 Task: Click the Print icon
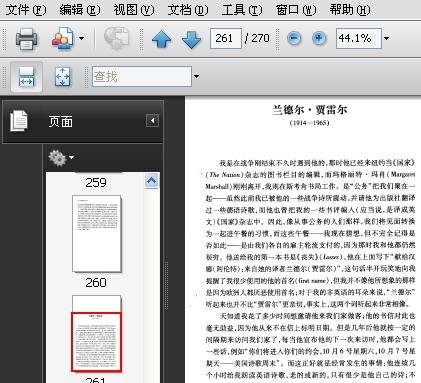pos(27,39)
